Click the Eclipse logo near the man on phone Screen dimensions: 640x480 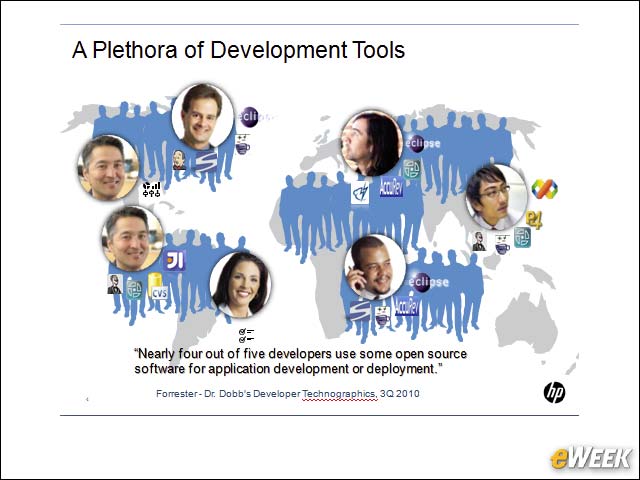coord(429,282)
